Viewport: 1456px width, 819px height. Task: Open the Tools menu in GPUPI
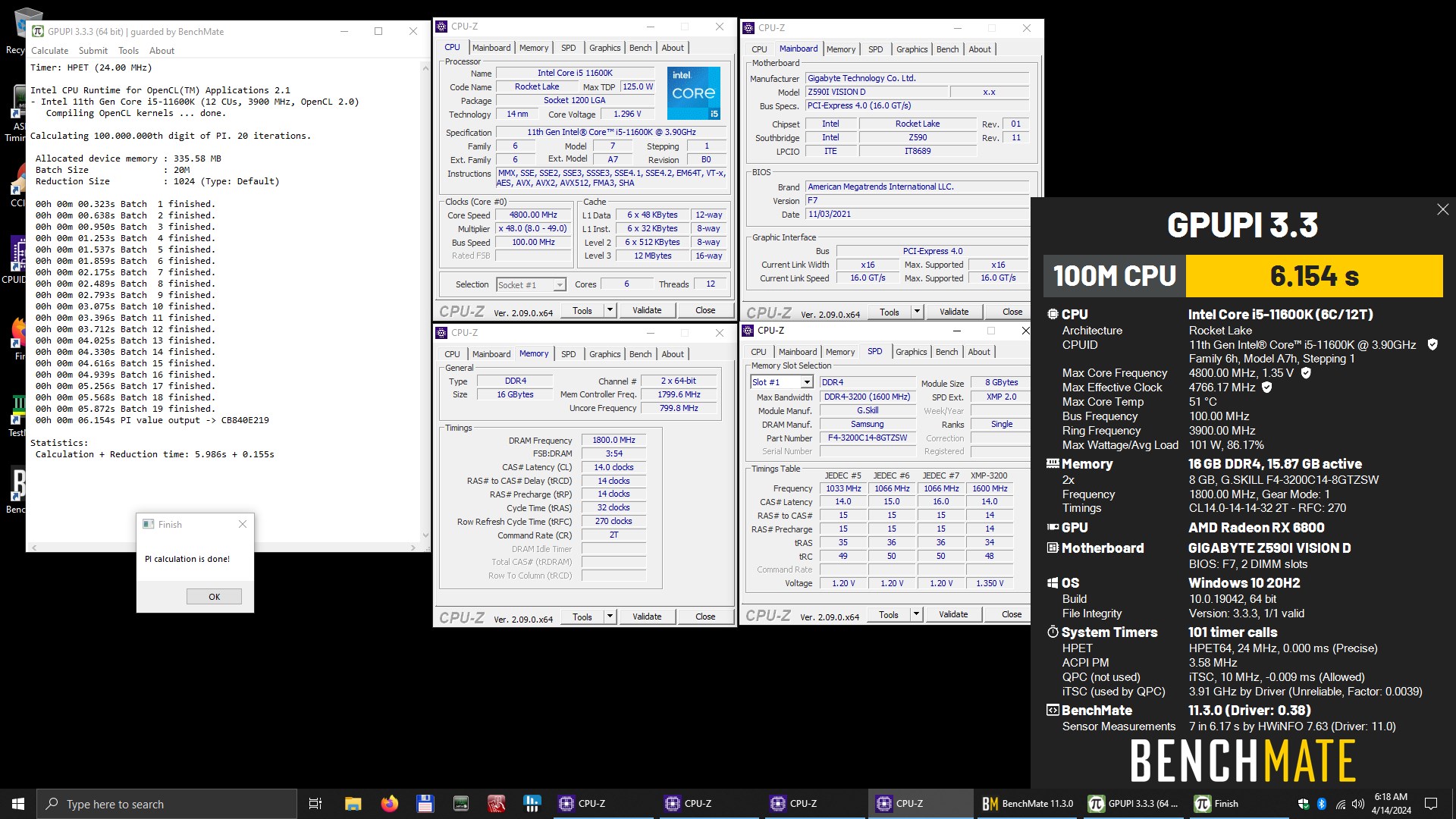coord(128,51)
